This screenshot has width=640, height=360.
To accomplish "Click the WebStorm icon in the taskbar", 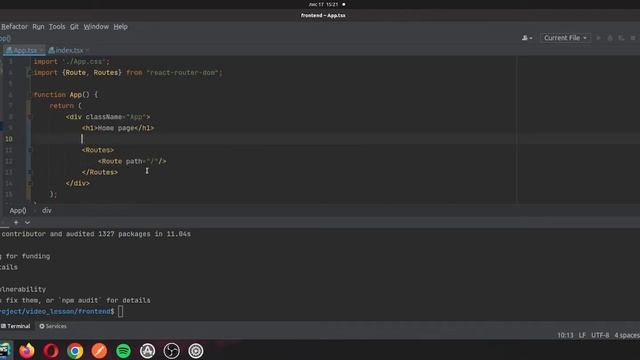I will coord(4,351).
